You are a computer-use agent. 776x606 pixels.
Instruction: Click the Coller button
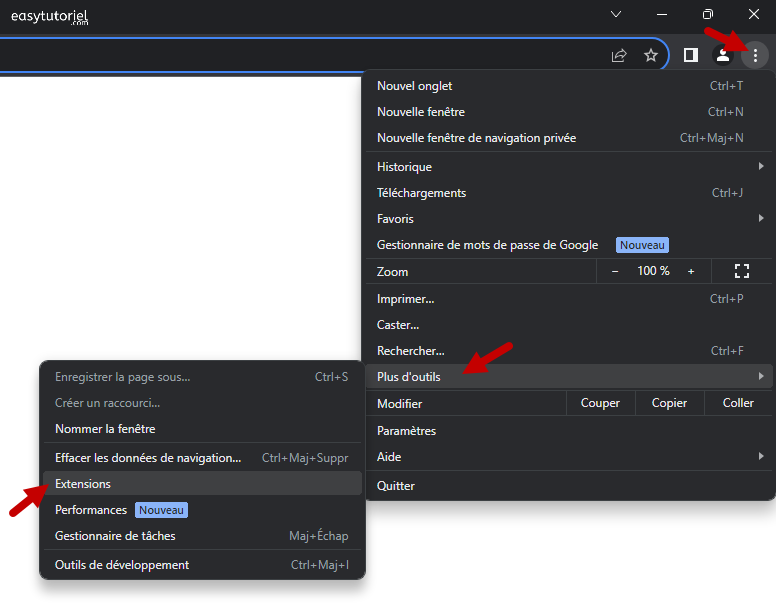coord(738,403)
